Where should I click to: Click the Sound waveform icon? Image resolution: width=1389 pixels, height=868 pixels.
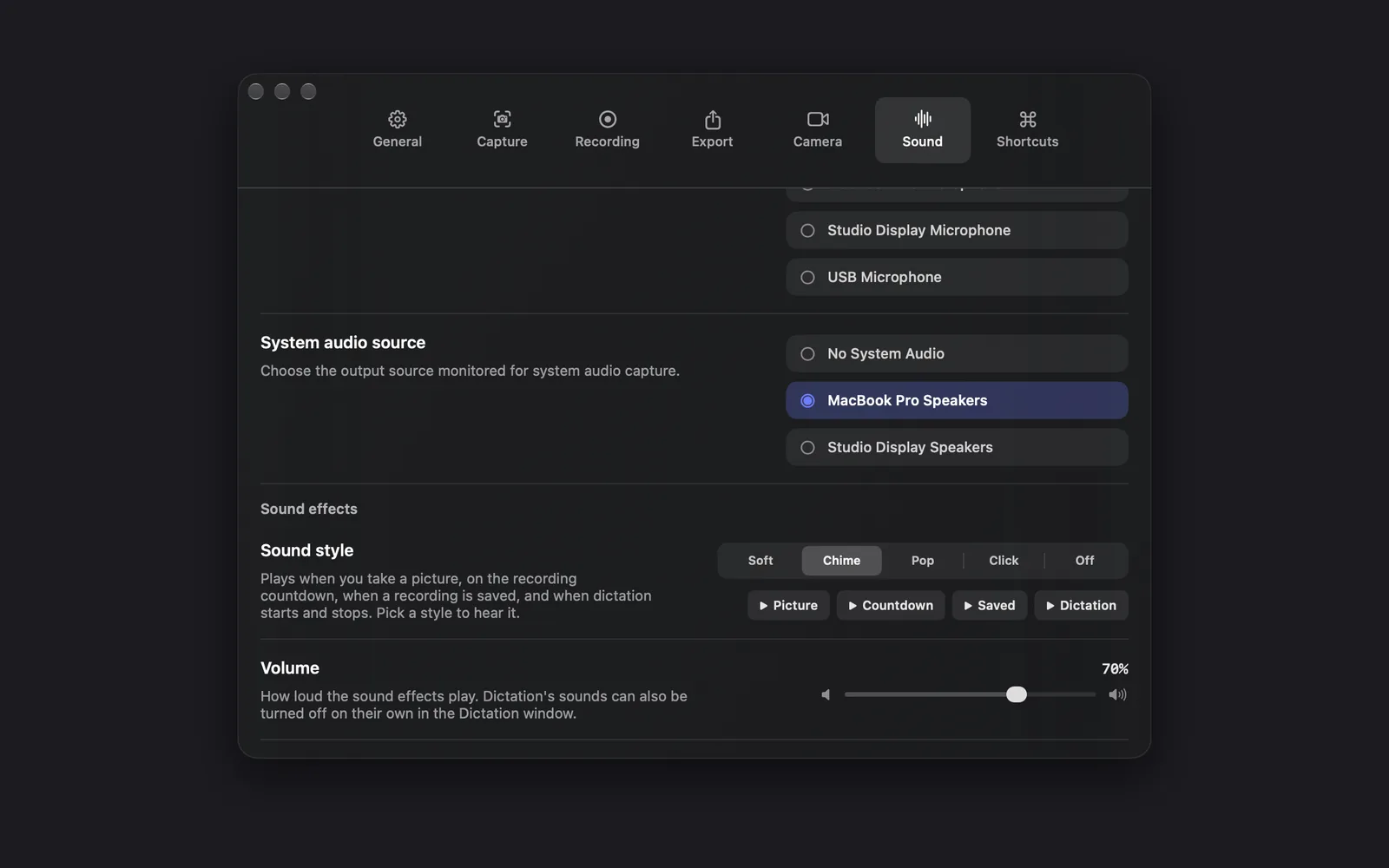coord(923,119)
